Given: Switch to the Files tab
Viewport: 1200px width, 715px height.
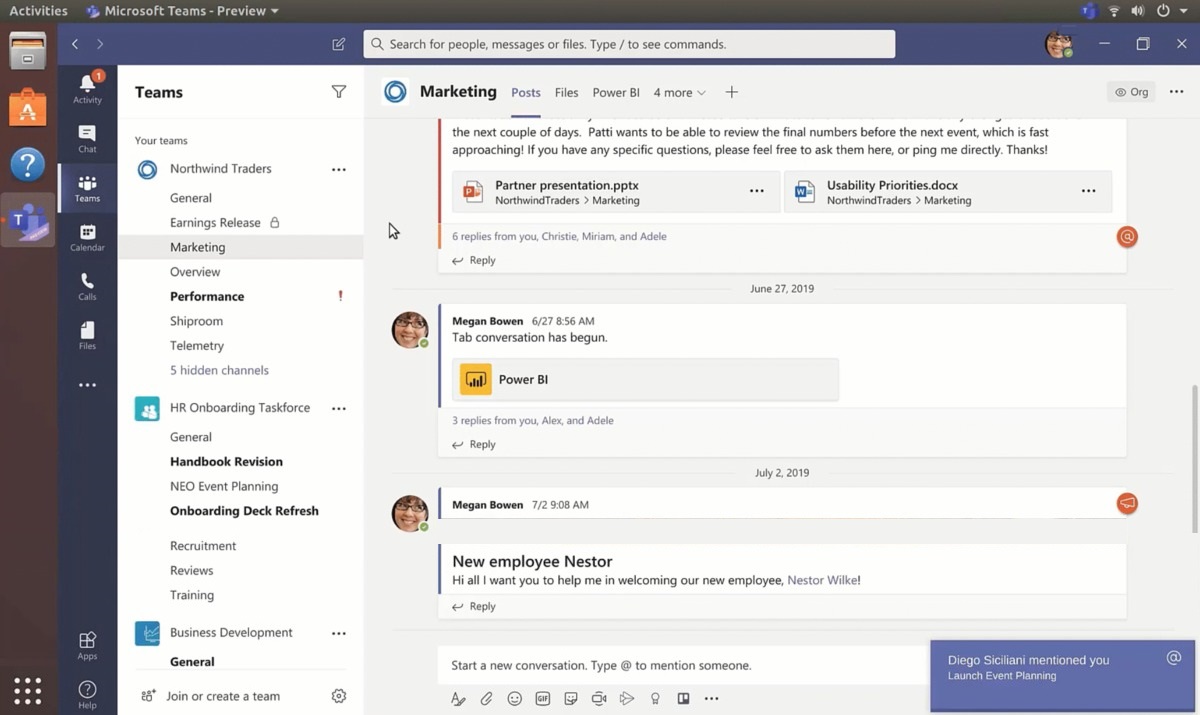Looking at the screenshot, I should point(567,93).
